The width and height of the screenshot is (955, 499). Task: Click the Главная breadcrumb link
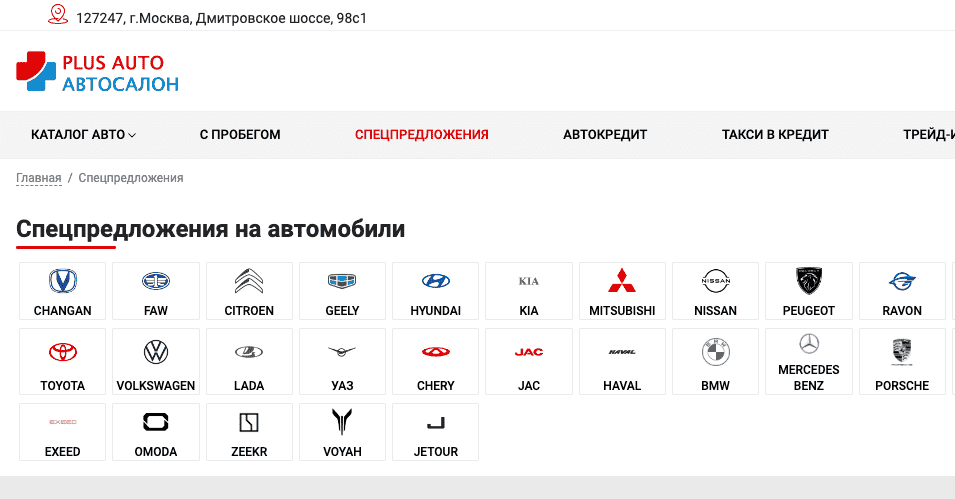click(x=39, y=178)
